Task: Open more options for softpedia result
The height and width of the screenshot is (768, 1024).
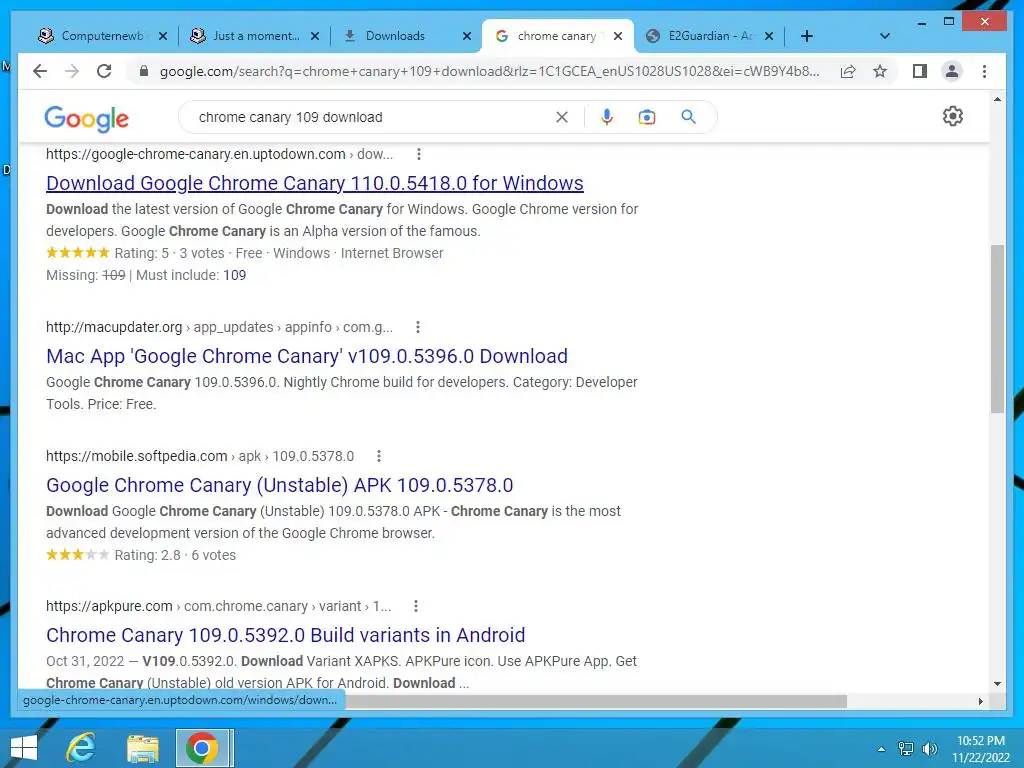Action: tap(379, 456)
